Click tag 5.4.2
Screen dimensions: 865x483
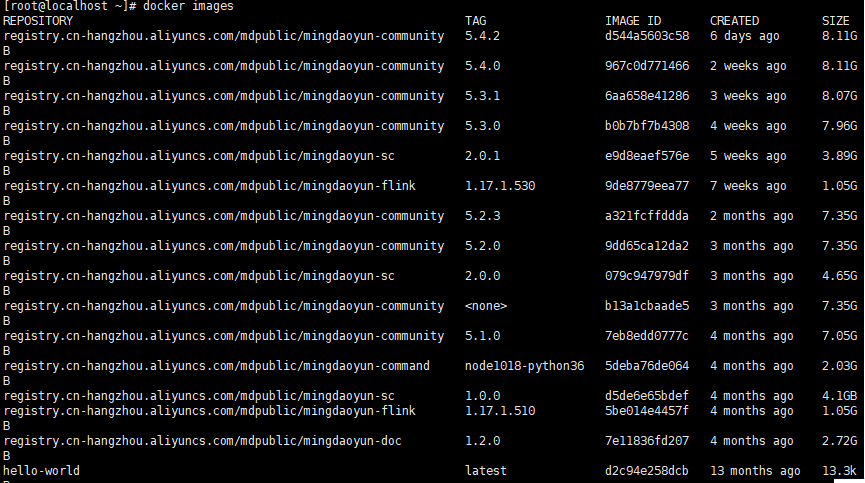coord(482,36)
